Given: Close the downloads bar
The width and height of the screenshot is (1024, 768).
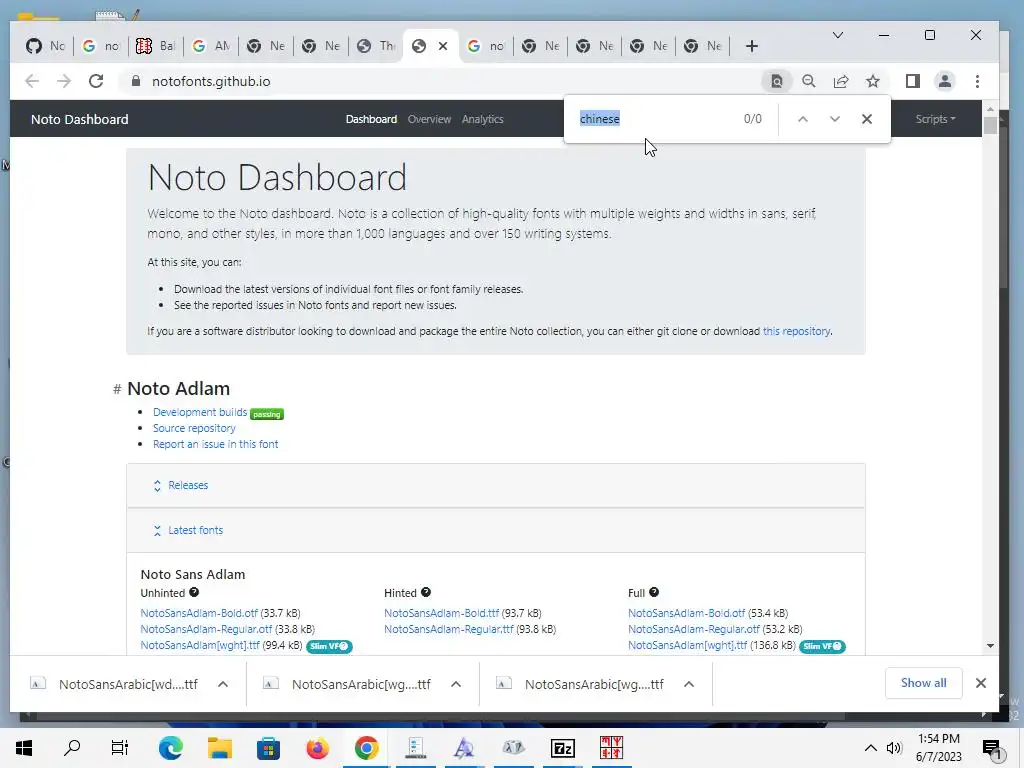Looking at the screenshot, I should coord(980,683).
